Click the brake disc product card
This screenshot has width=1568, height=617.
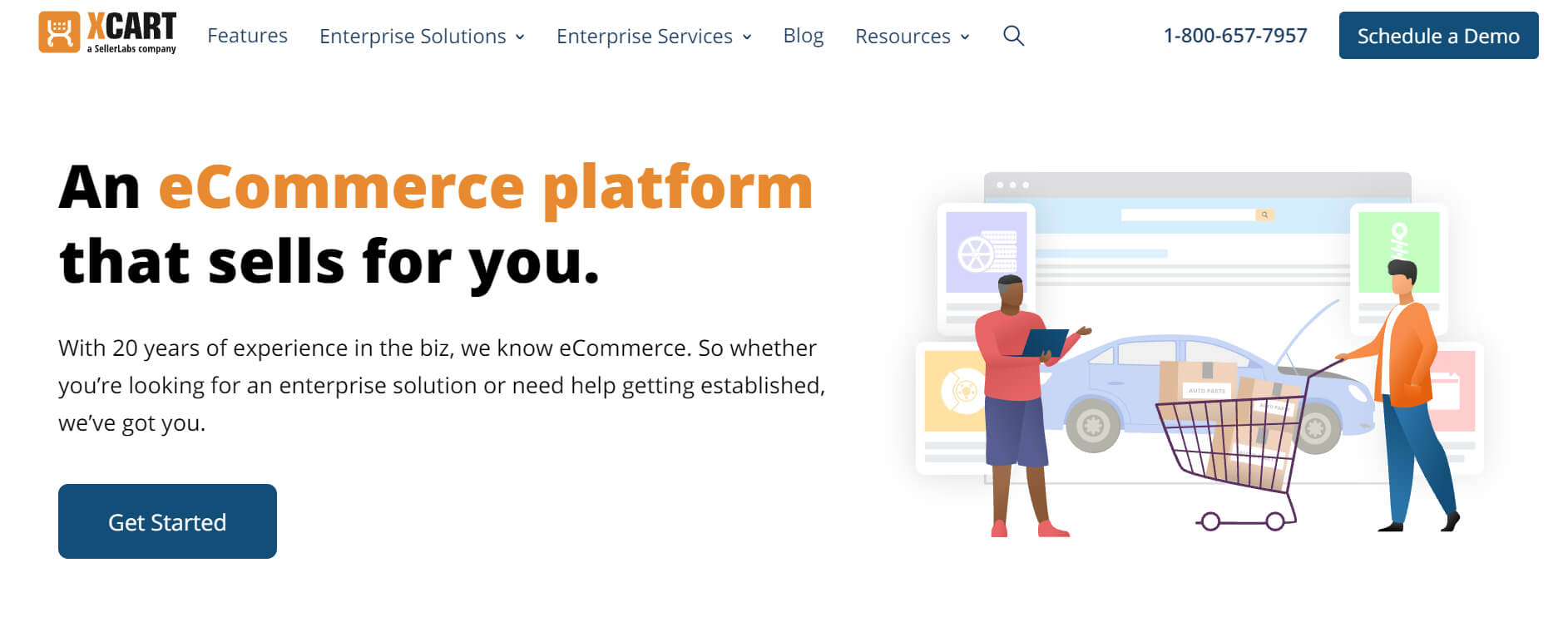[x=953, y=391]
